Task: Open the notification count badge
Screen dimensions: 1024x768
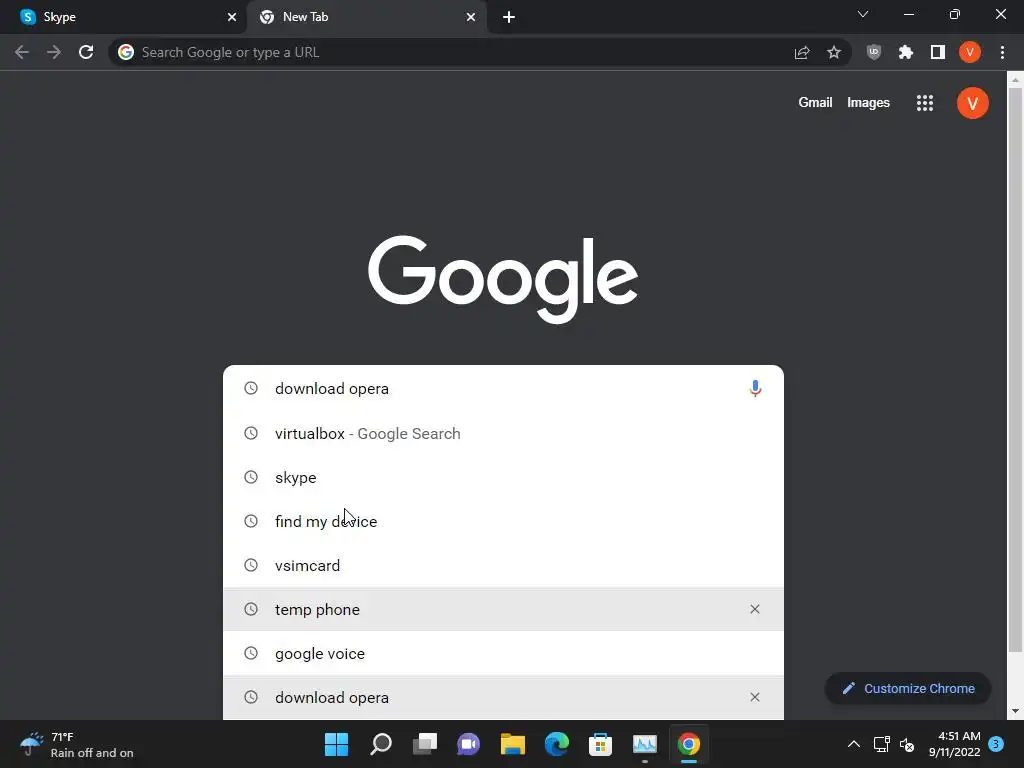Action: tap(996, 744)
